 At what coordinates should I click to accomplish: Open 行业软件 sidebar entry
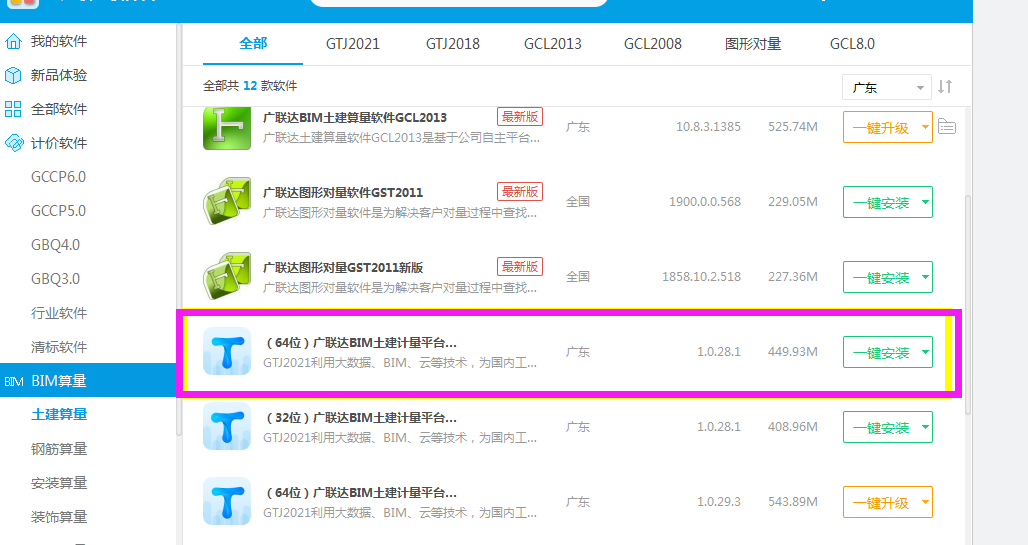[59, 313]
